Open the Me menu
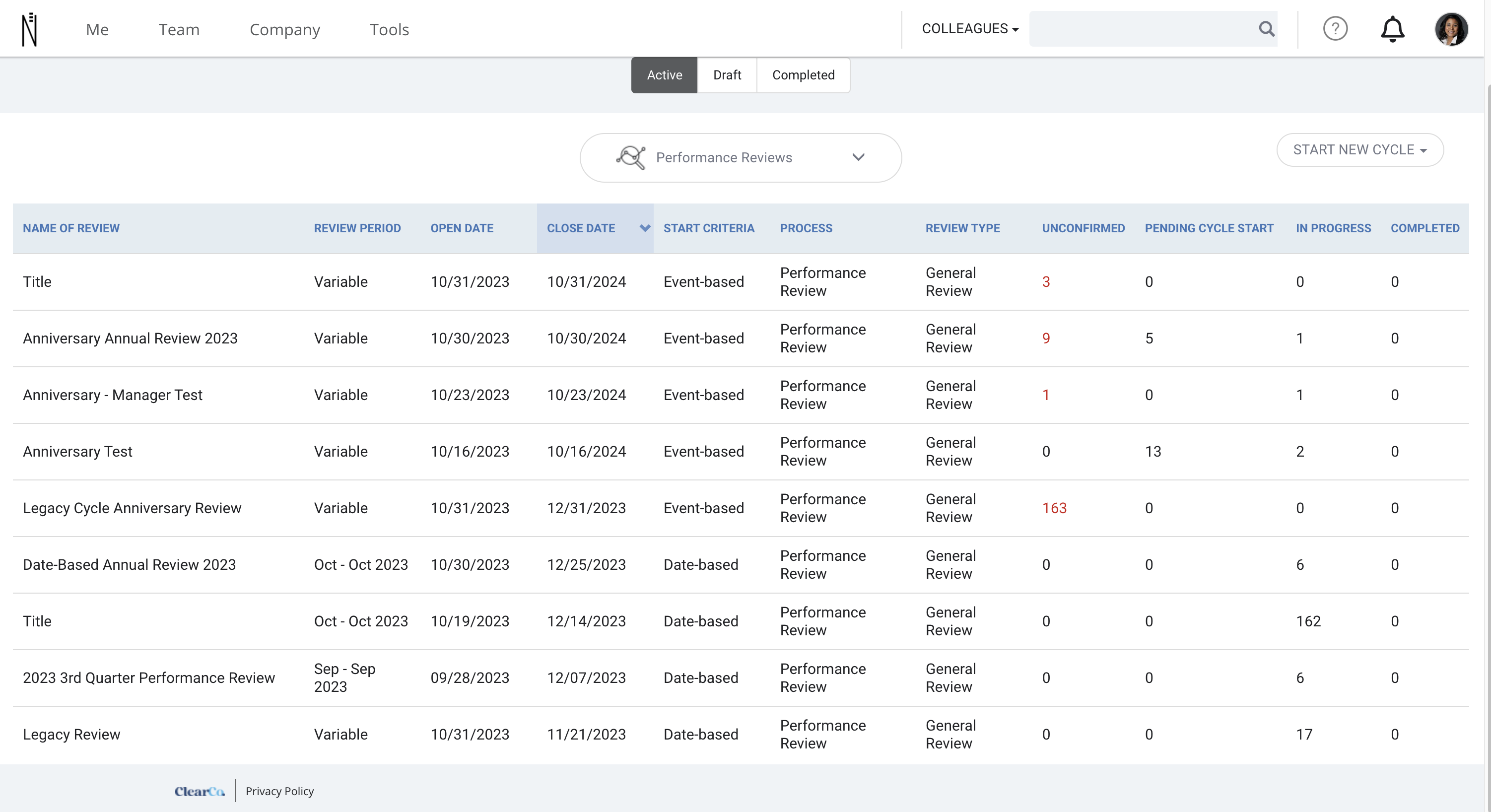Image resolution: width=1491 pixels, height=812 pixels. [97, 29]
